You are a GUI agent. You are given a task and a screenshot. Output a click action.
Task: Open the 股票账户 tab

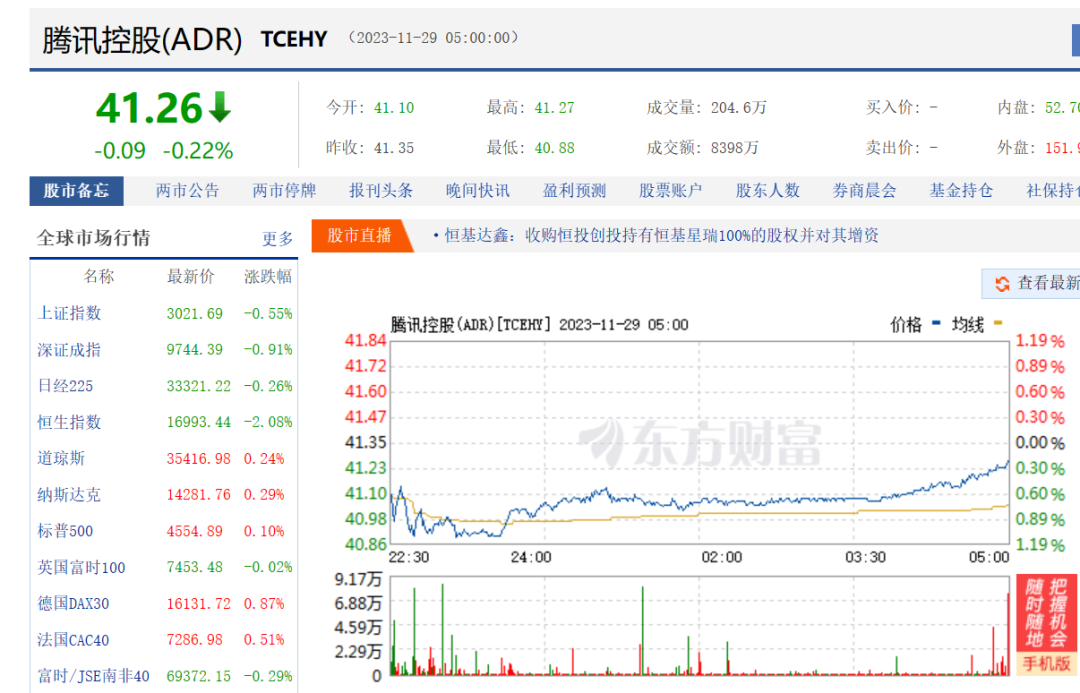tap(671, 191)
